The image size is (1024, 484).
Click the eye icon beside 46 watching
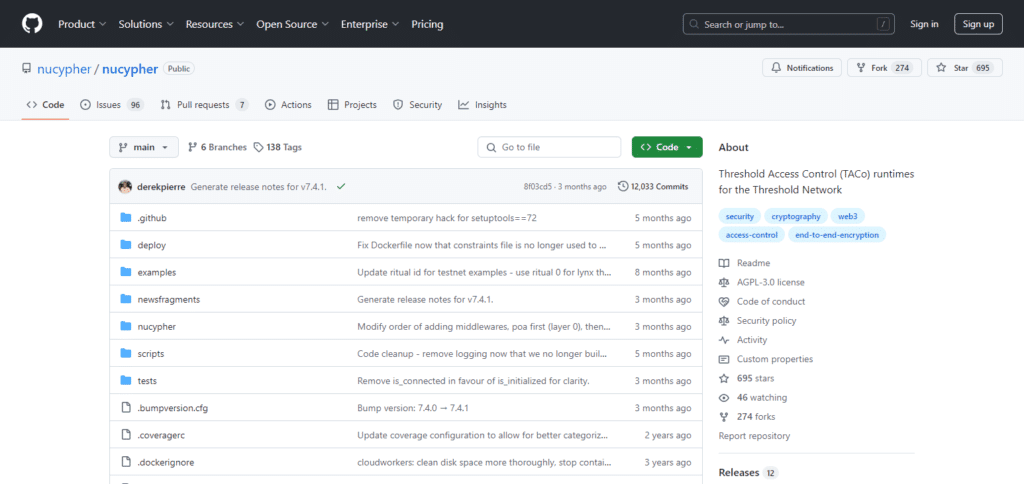click(x=724, y=397)
